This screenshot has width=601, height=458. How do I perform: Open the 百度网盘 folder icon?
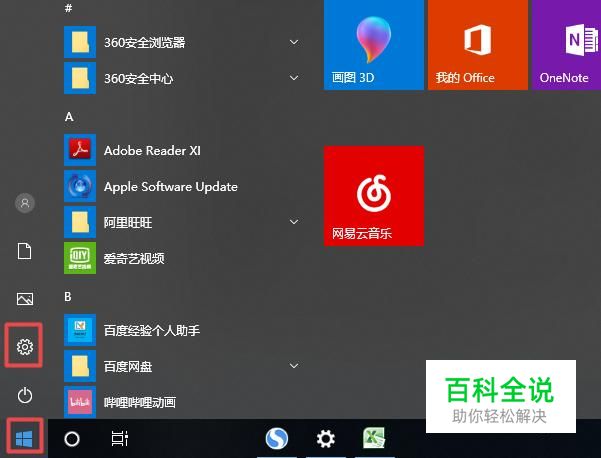[x=80, y=366]
